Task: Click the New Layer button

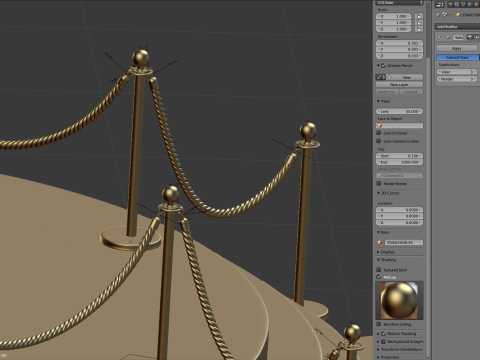Action: point(399,85)
